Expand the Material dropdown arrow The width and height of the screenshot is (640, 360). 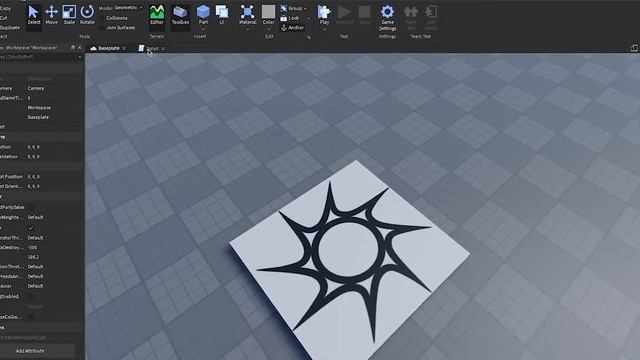coord(247,29)
